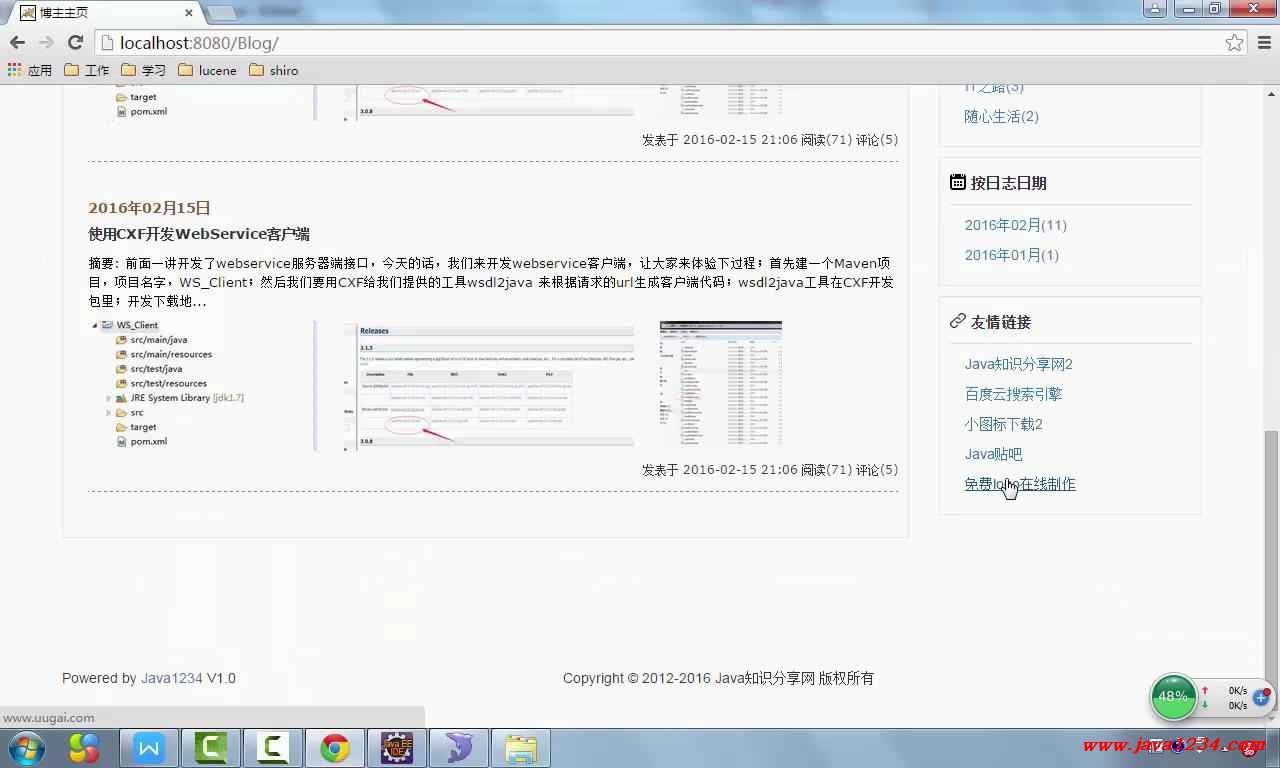Click the 按日志日期 calendar icon

[x=957, y=182]
